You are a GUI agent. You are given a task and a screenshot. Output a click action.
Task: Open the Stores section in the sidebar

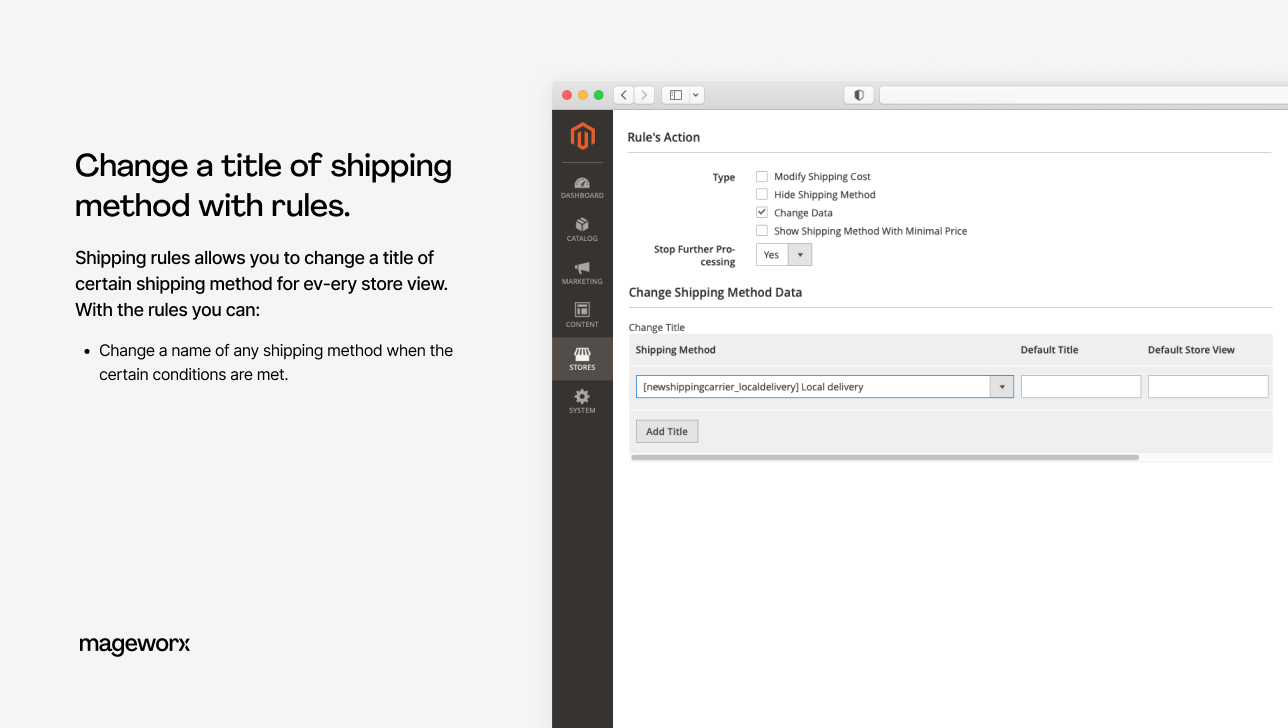582,359
